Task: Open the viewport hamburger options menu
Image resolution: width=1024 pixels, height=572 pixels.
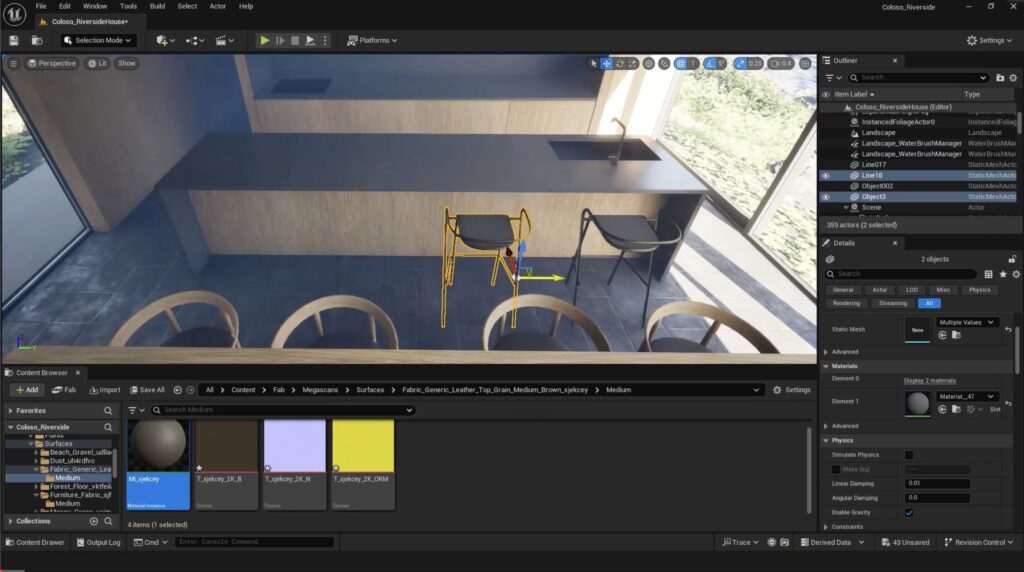Action: (13, 63)
